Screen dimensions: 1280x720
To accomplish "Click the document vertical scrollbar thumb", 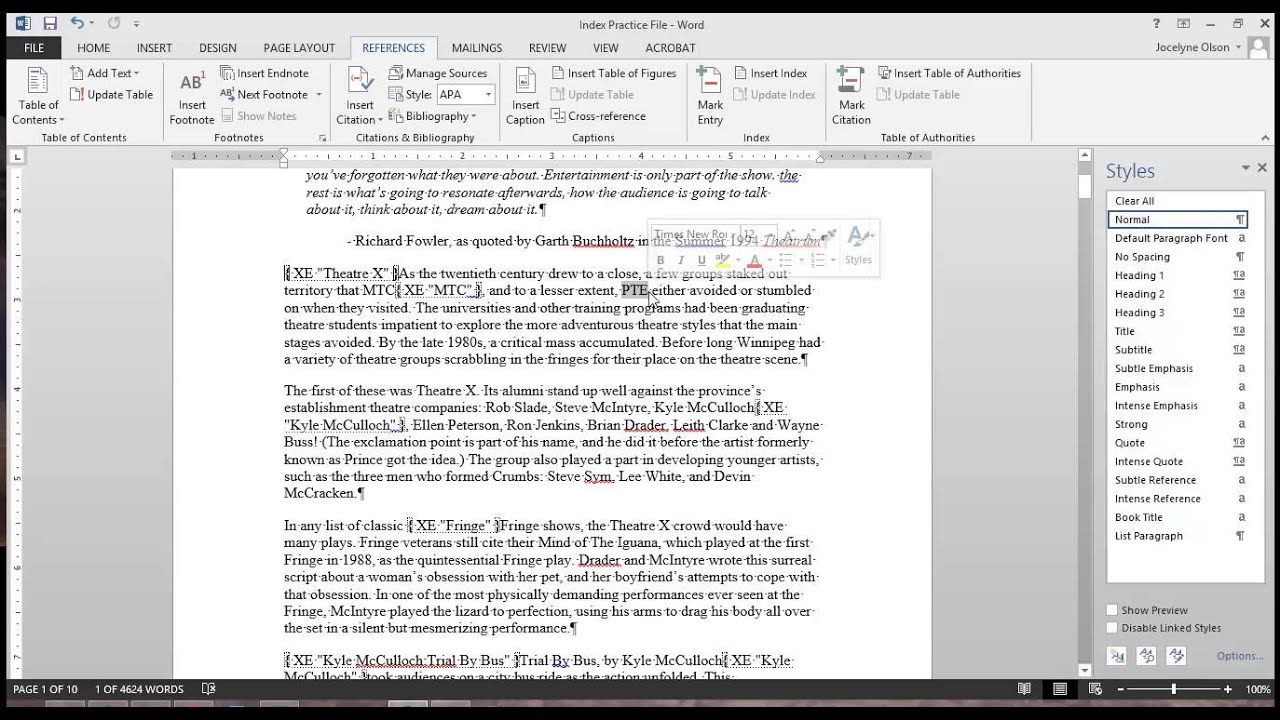I will 1085,187.
